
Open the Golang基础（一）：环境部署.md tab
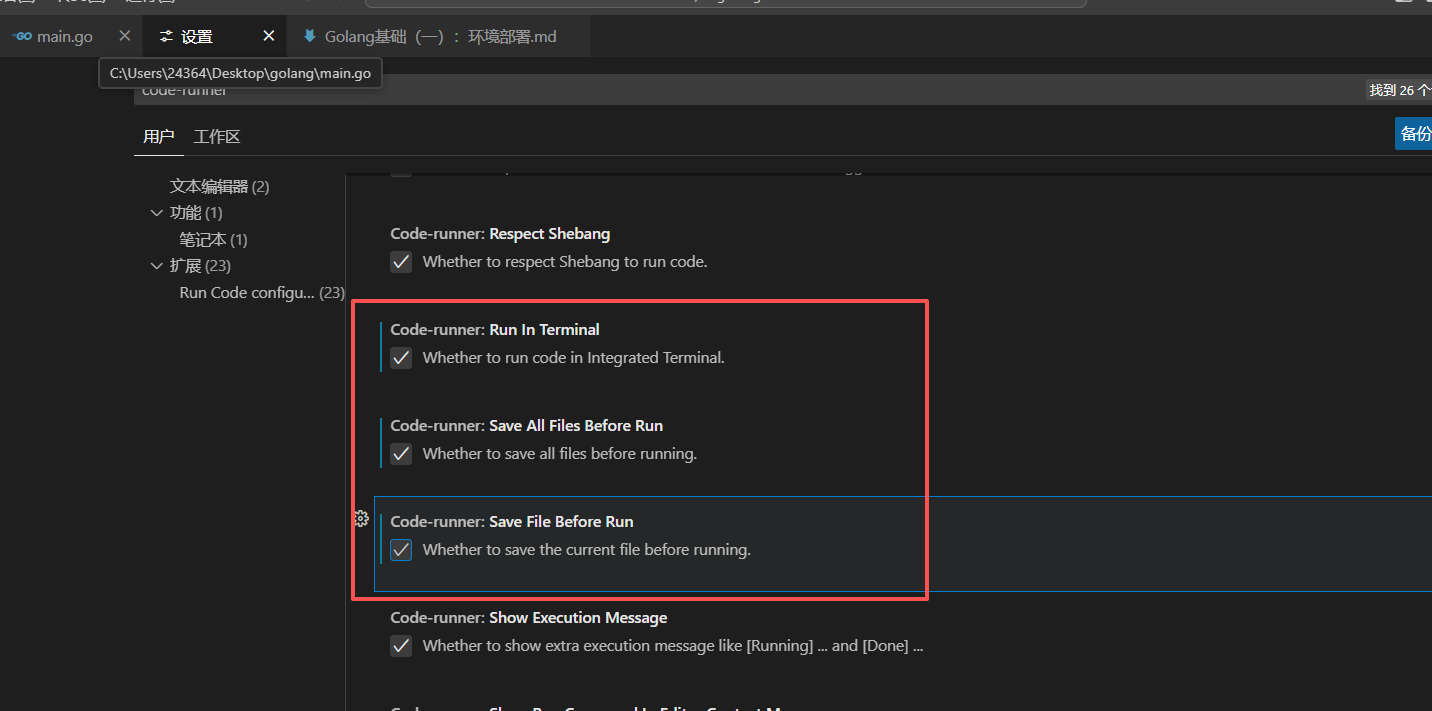tap(440, 36)
